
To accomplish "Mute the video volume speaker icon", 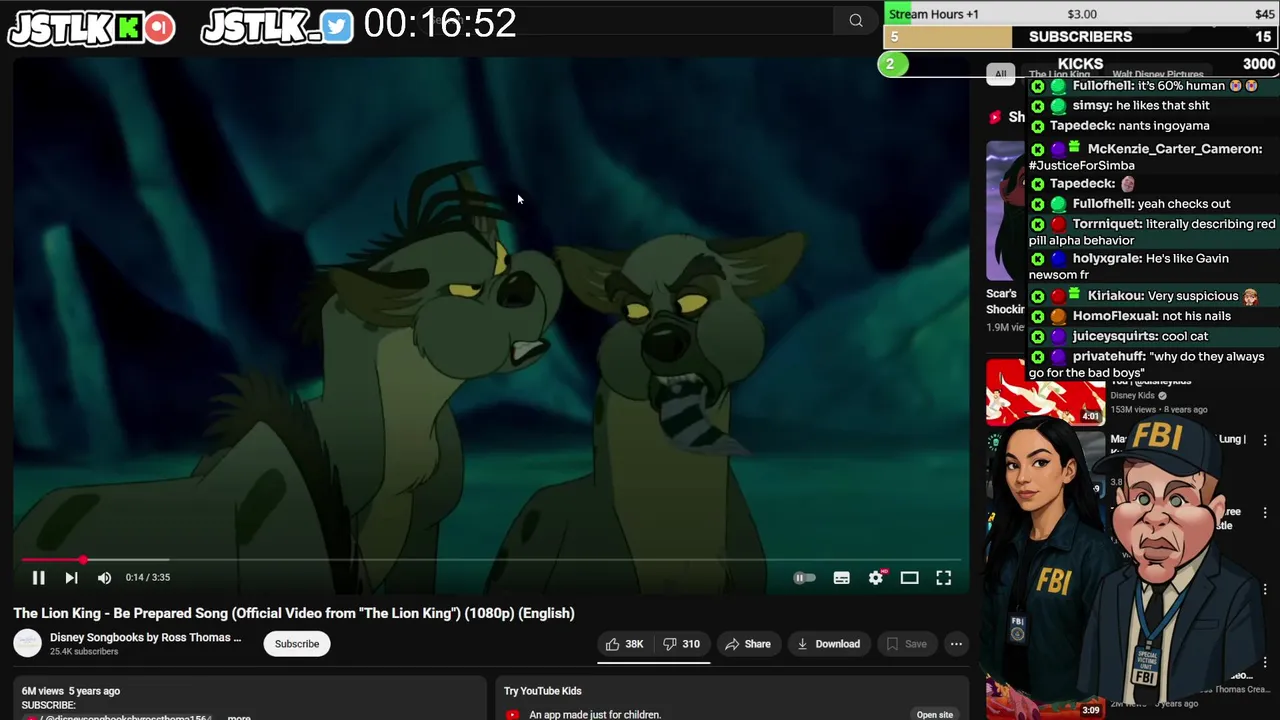I will 104,578.
